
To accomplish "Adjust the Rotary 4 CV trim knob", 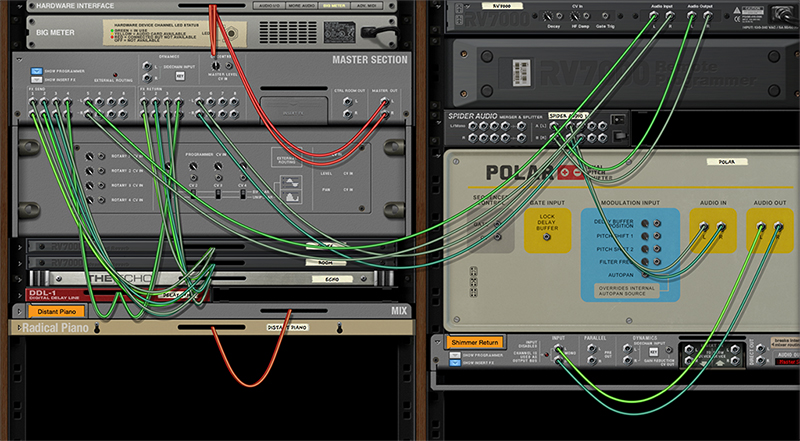I will pyautogui.click(x=90, y=201).
